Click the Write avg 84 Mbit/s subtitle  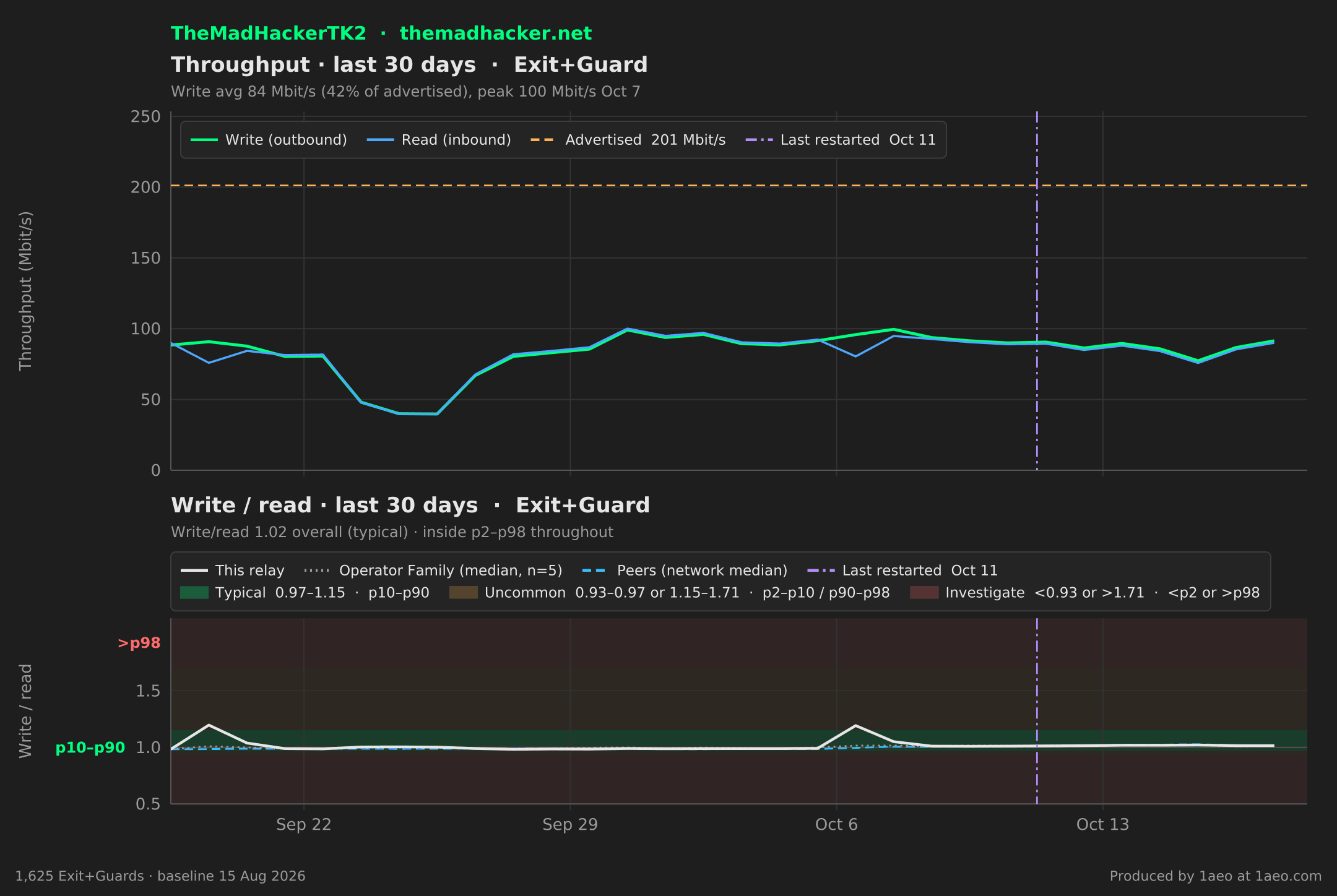(x=405, y=92)
